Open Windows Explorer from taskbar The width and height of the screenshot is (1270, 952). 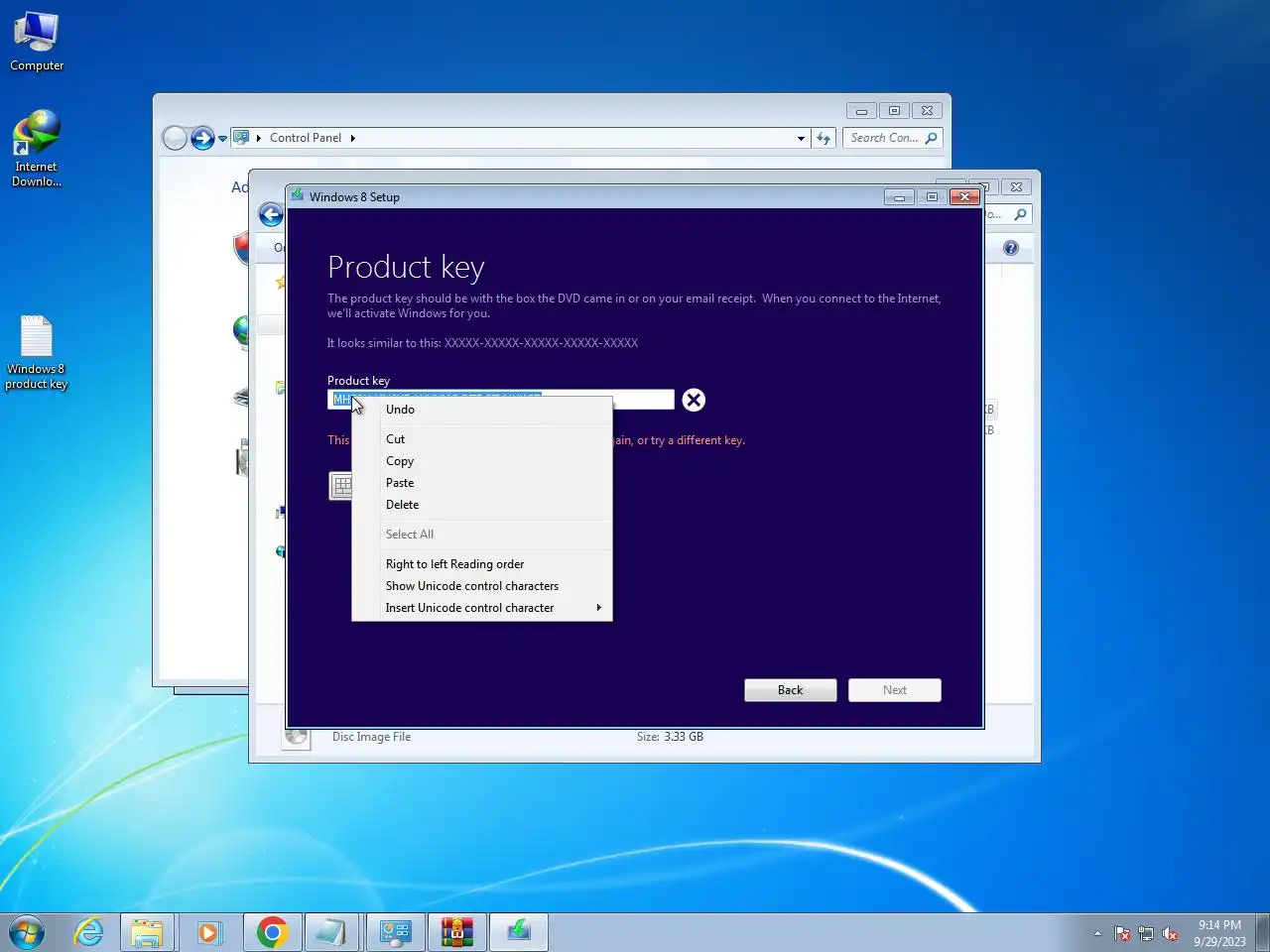pyautogui.click(x=147, y=932)
